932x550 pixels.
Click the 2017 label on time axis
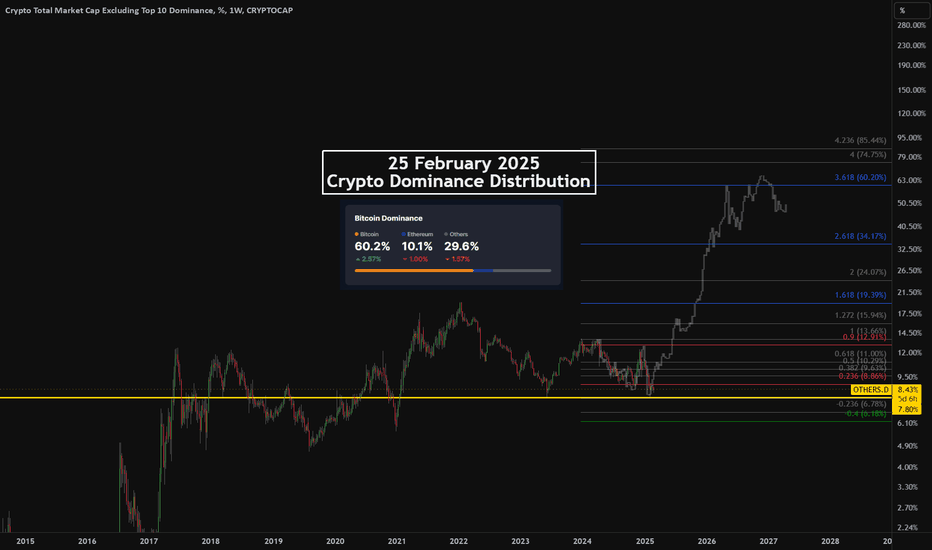(x=149, y=541)
